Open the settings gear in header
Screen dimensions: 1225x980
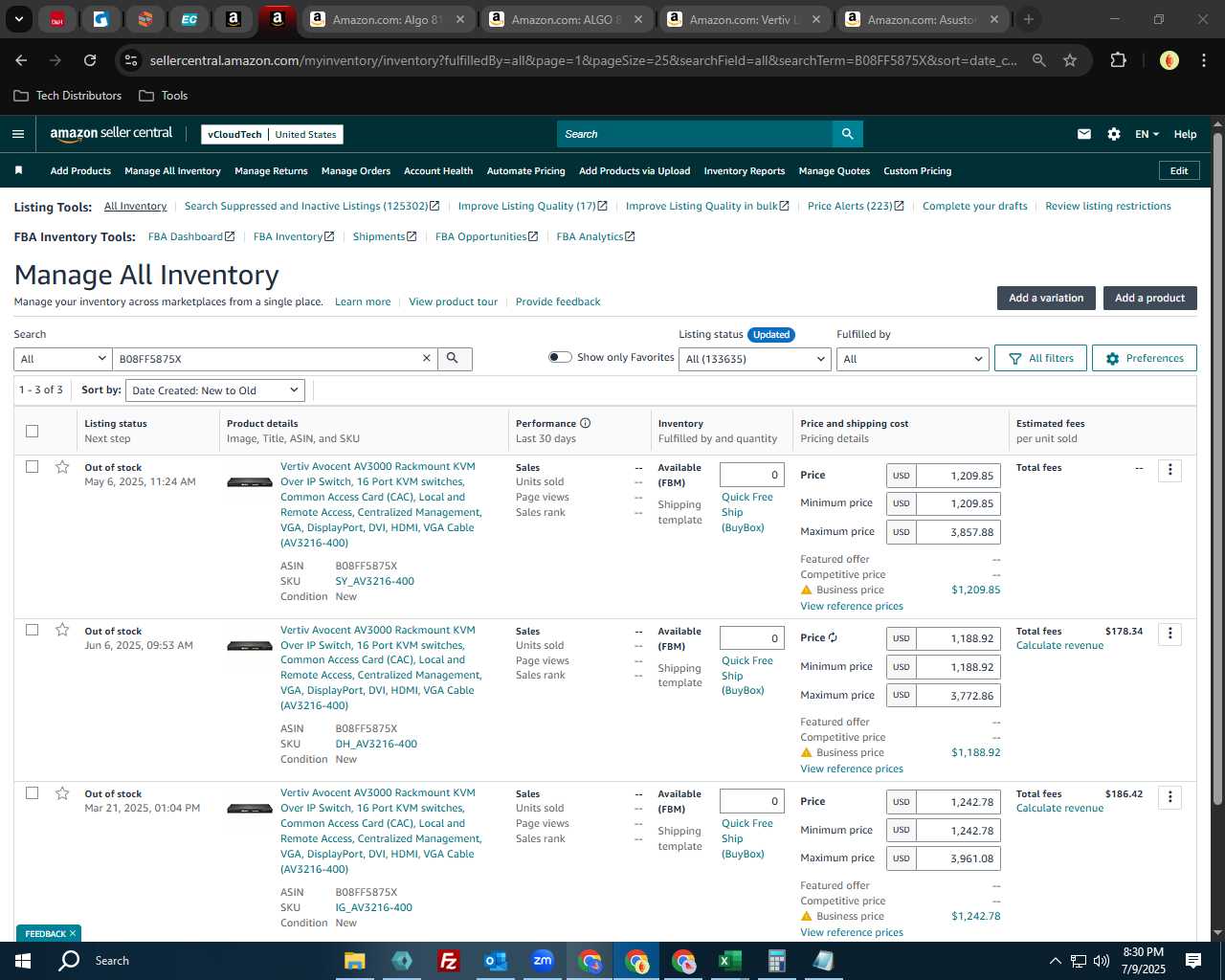(1114, 134)
